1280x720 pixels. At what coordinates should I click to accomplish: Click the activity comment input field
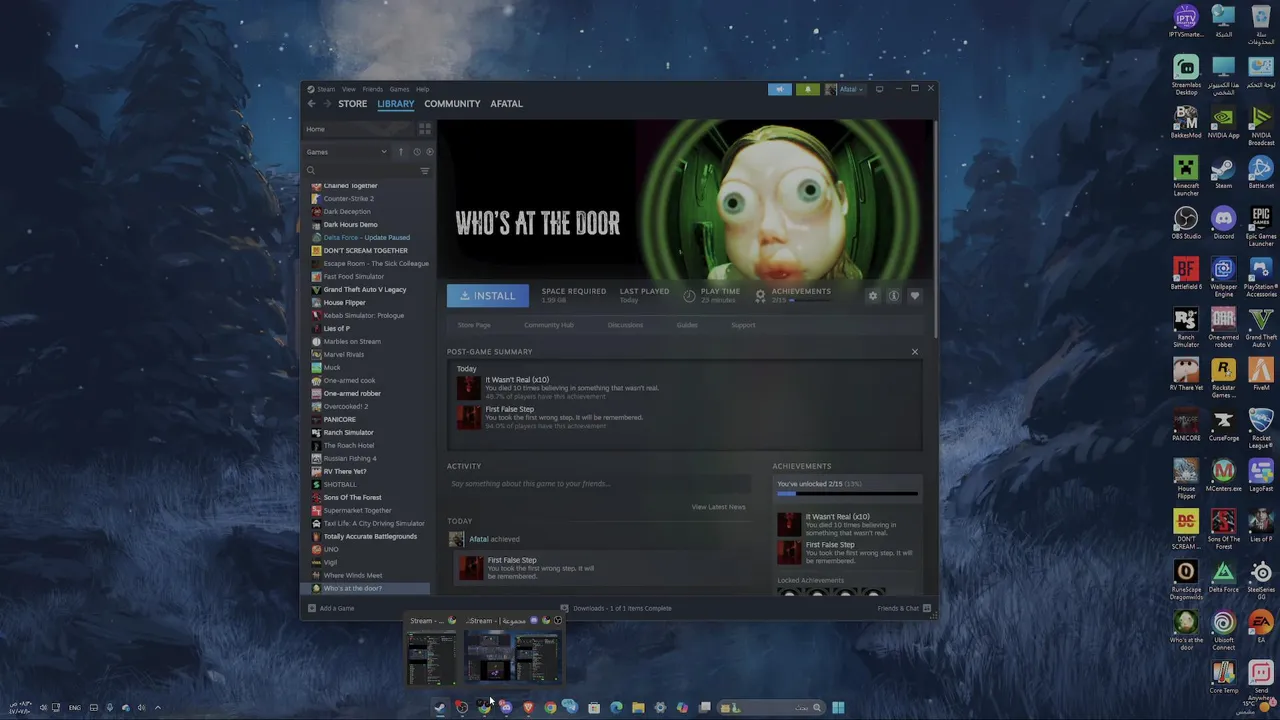[x=598, y=484]
